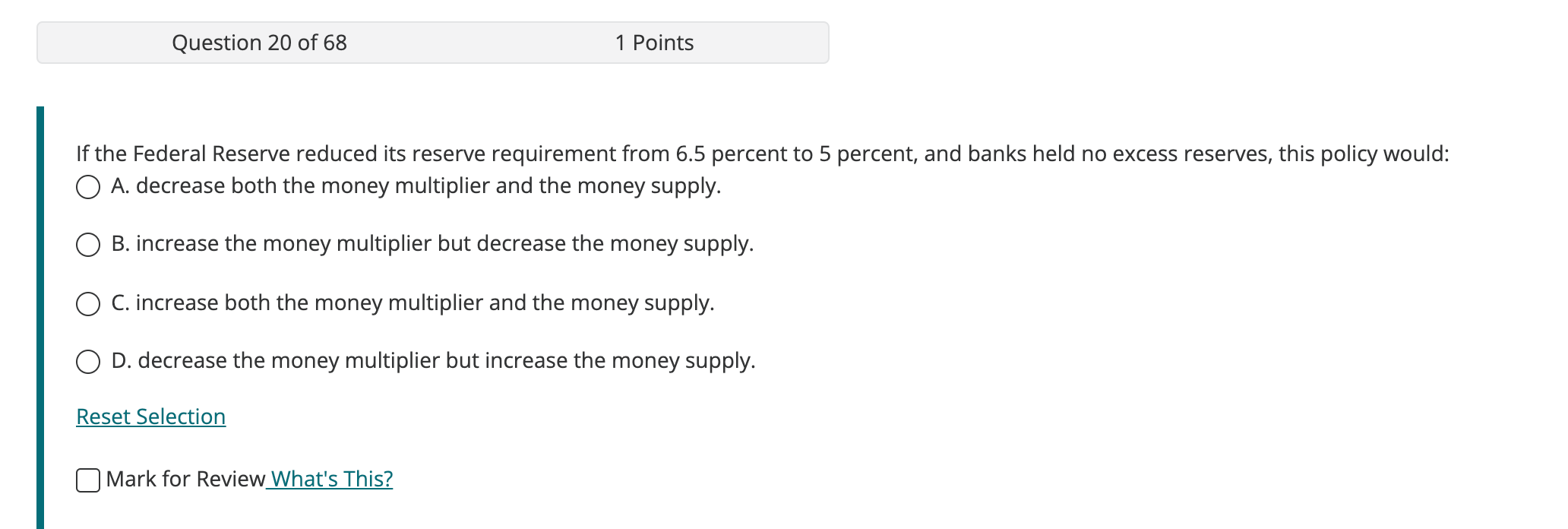Select radio button for answer B
Image resolution: width=1568 pixels, height=529 pixels.
click(89, 245)
